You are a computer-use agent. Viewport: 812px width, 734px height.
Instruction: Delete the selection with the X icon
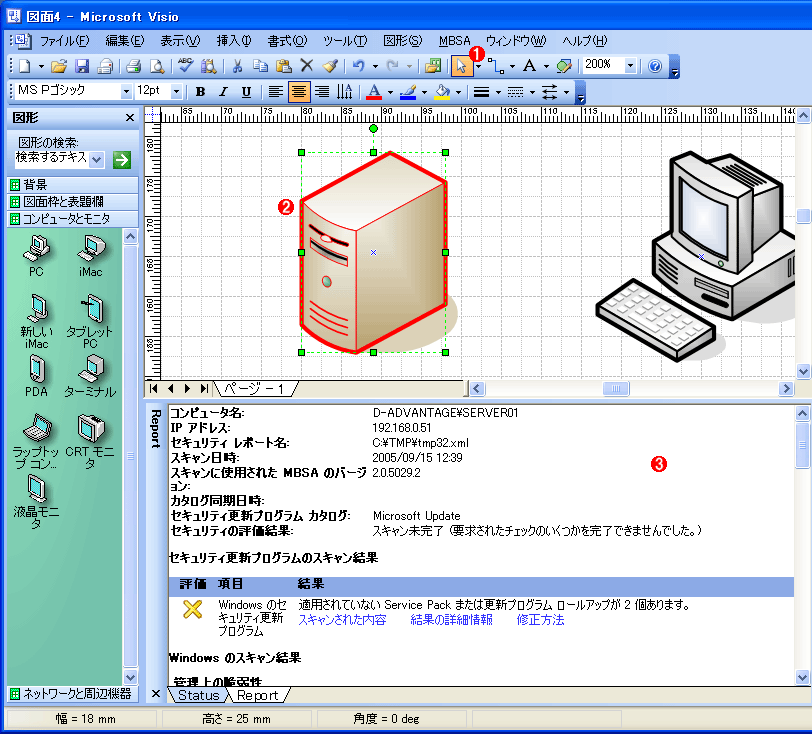[x=307, y=66]
